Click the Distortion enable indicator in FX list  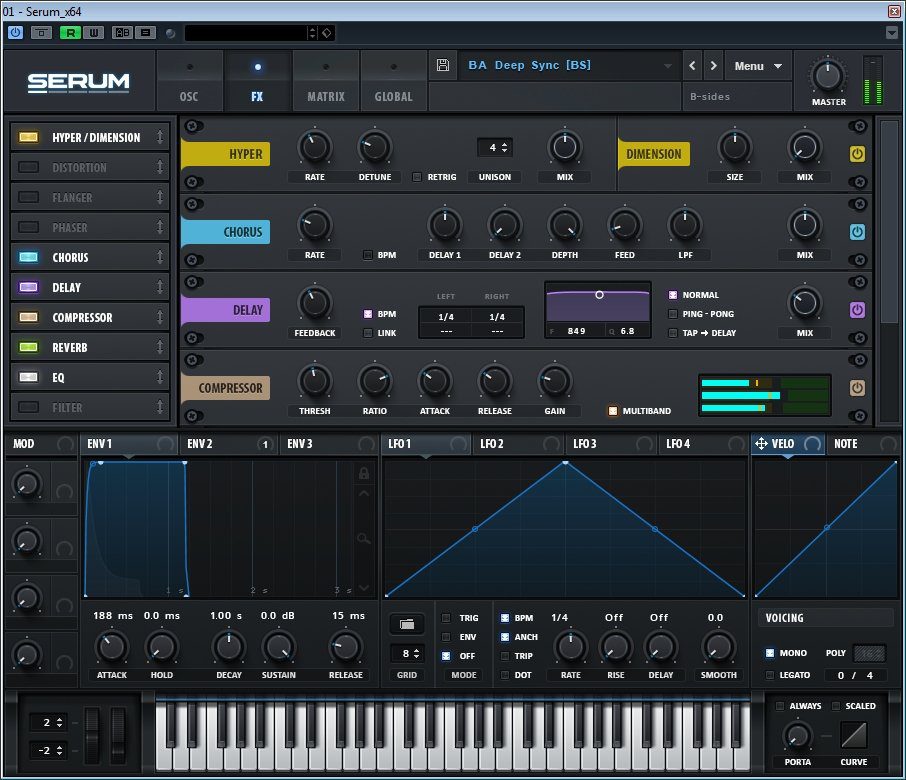(28, 167)
